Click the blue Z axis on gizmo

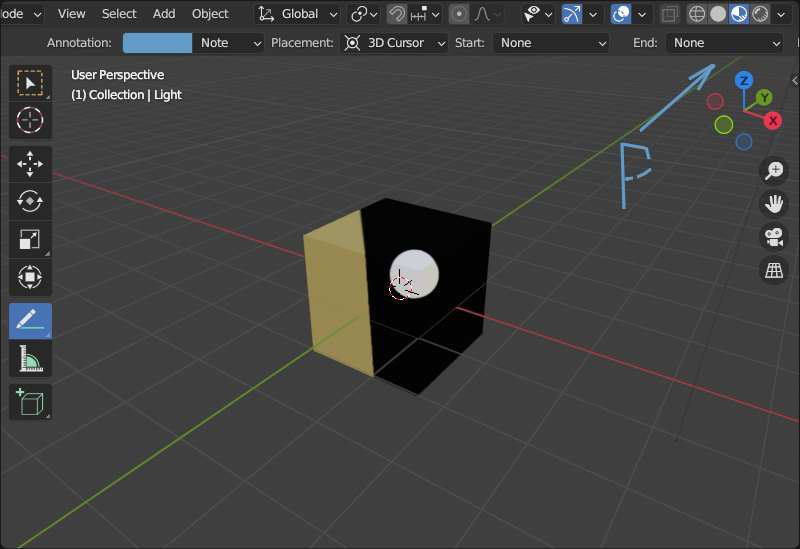tap(744, 81)
